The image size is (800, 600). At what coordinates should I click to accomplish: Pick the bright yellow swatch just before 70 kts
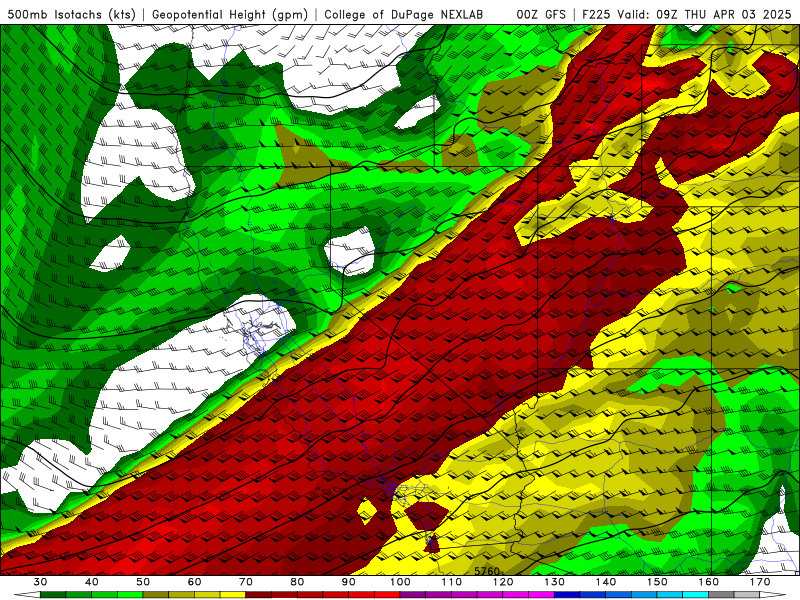pyautogui.click(x=233, y=594)
